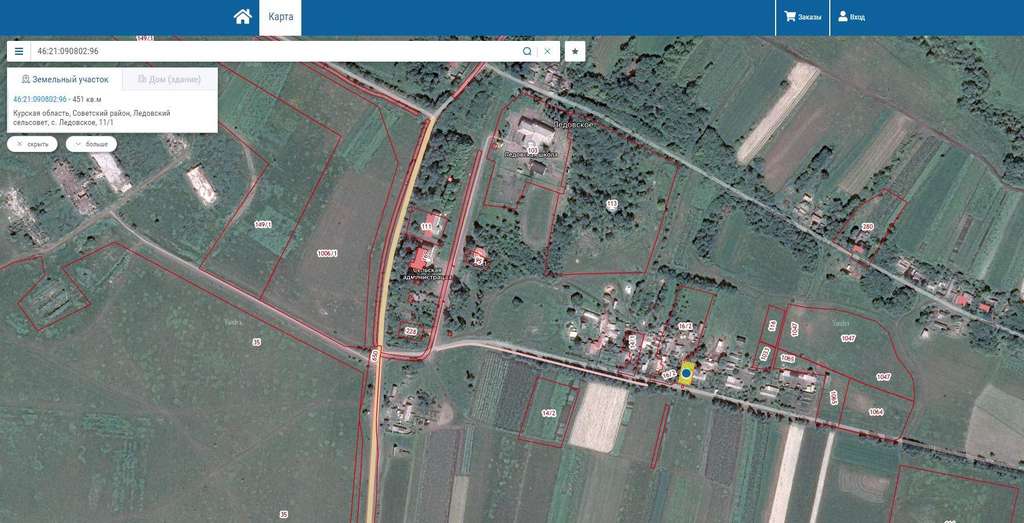Screen dimensions: 1024x523
Task: Click parcel 1006/1 on the map
Action: tap(327, 254)
